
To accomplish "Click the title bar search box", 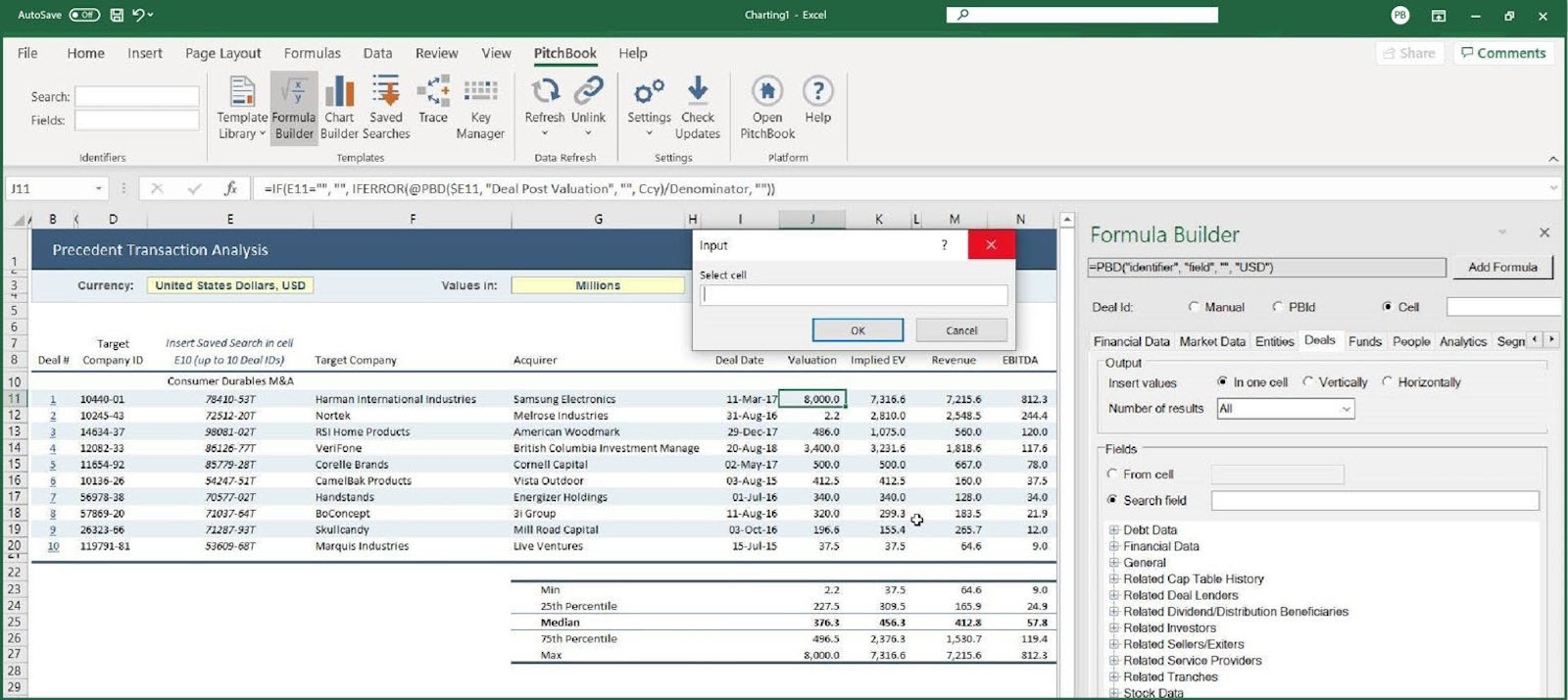I will click(x=1083, y=15).
